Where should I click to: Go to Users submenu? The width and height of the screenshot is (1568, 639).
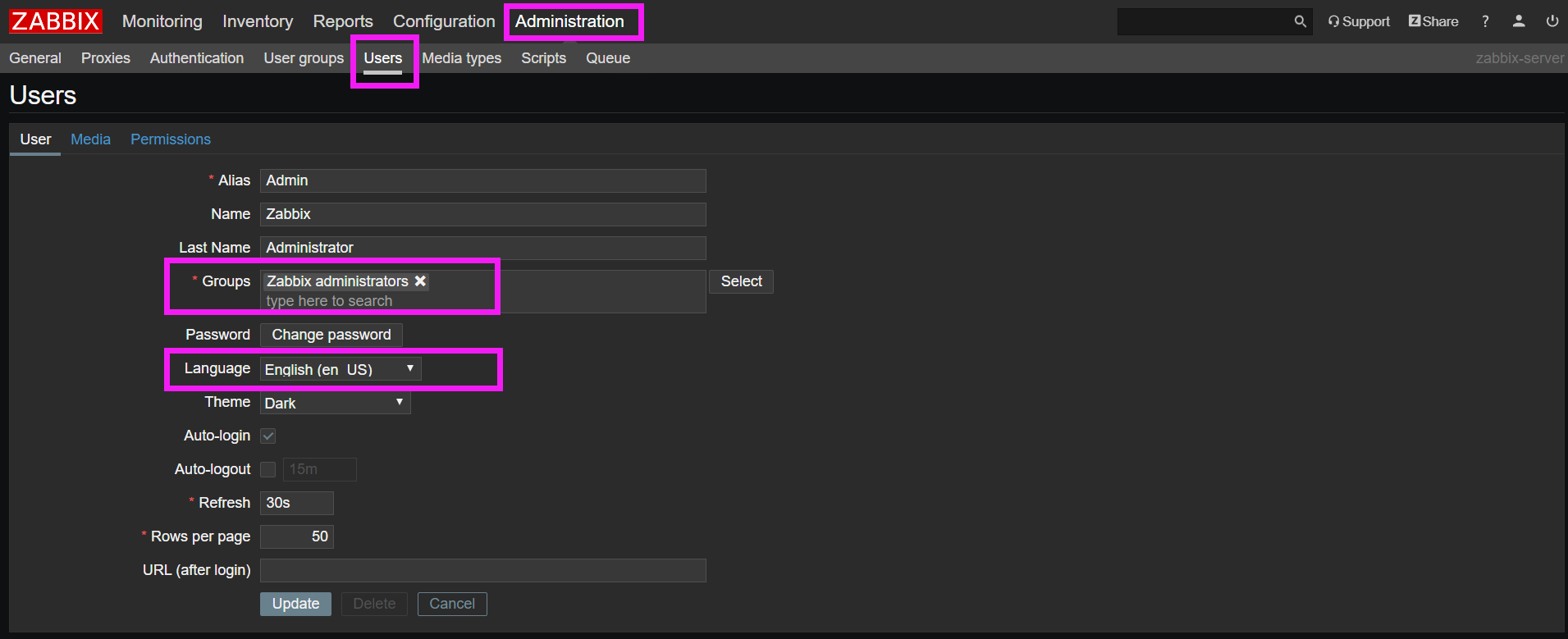pos(383,58)
